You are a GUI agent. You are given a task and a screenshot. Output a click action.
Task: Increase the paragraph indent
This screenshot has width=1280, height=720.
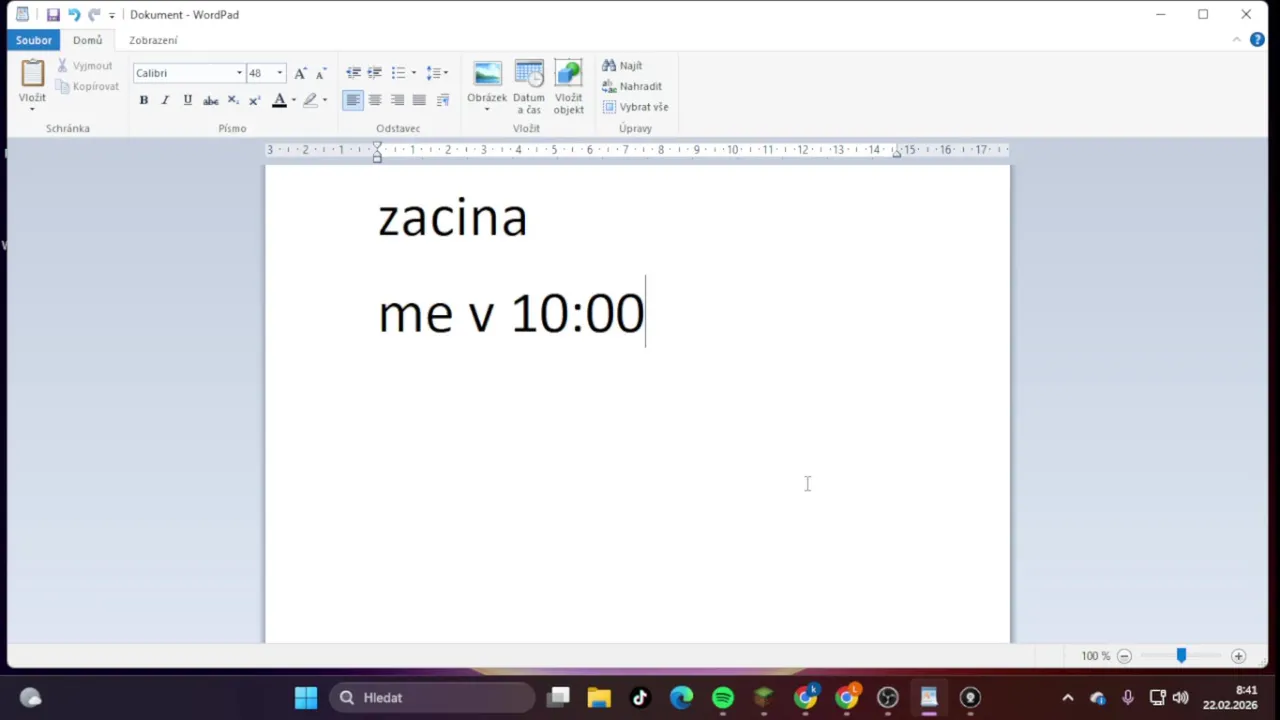(375, 73)
